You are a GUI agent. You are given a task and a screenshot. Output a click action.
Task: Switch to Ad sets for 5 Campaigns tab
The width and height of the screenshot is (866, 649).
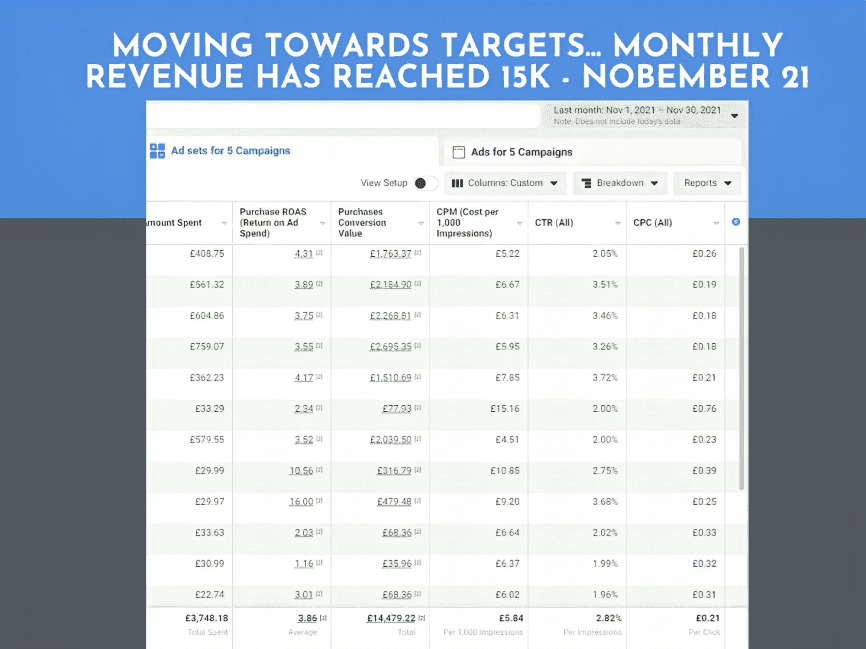(230, 151)
